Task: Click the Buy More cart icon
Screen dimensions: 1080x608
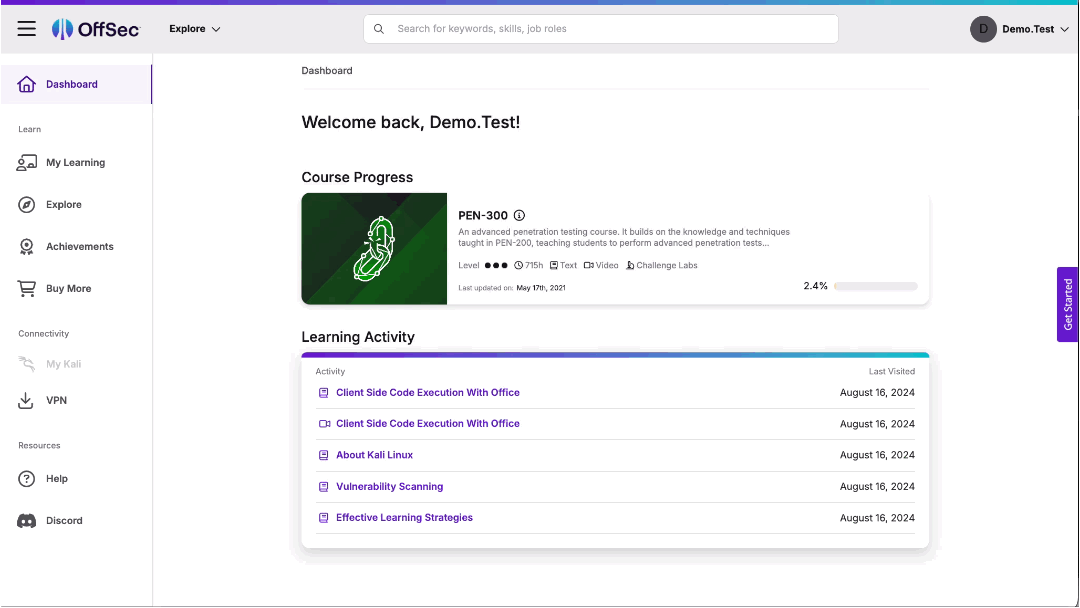Action: (x=25, y=288)
